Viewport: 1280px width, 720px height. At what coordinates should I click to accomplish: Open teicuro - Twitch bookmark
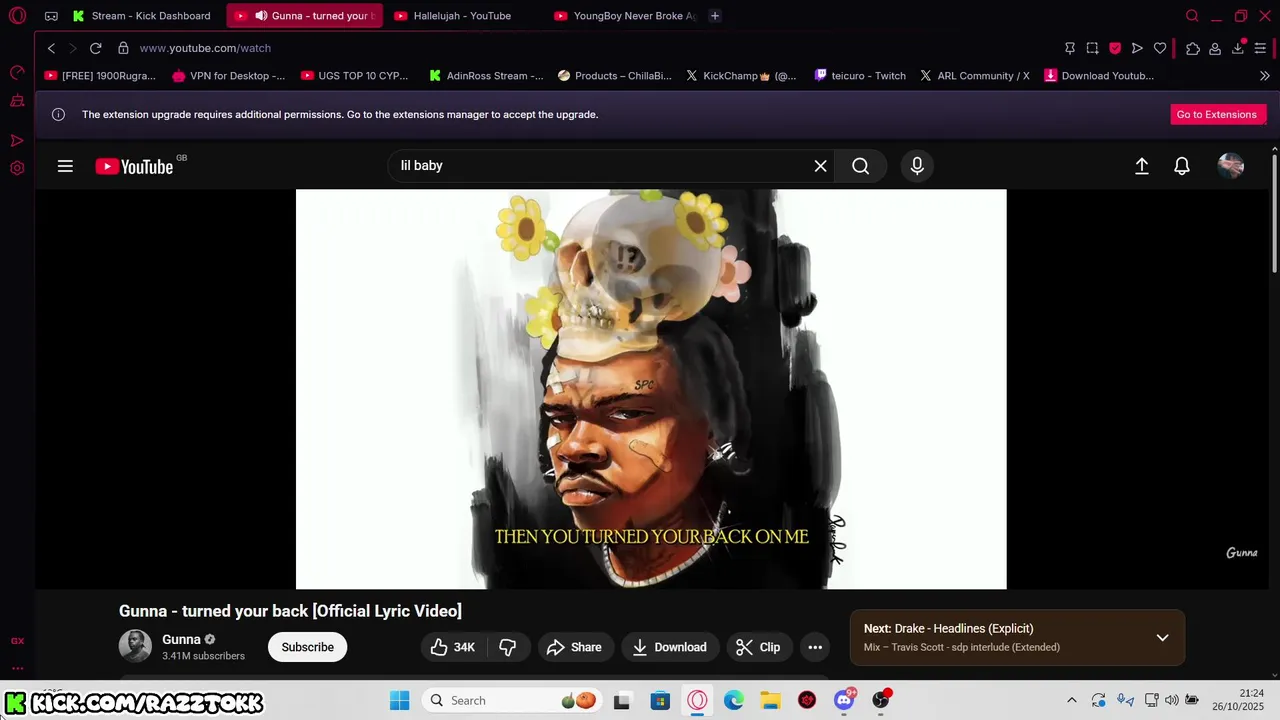tap(860, 76)
